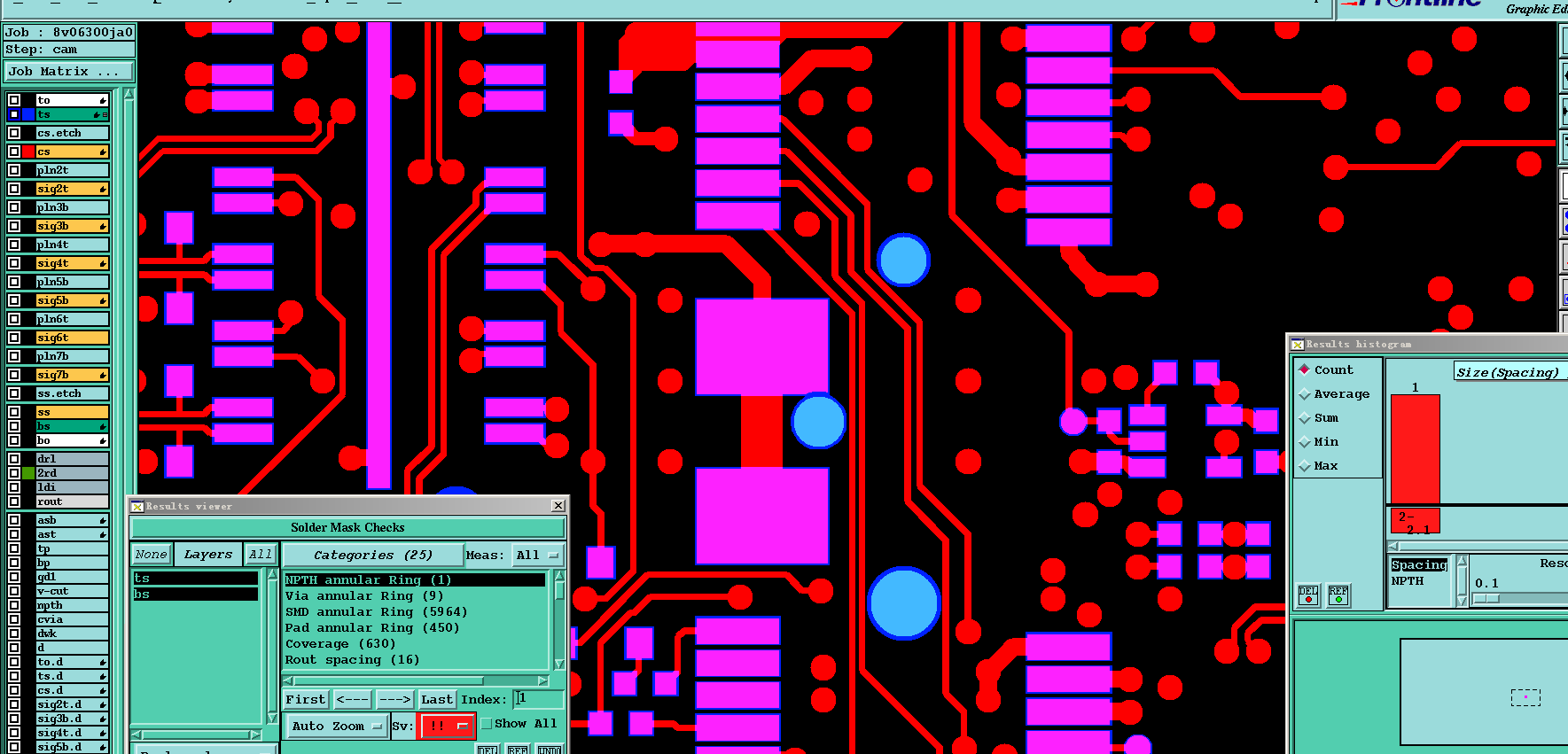This screenshot has width=1568, height=754.
Task: Select the Sum radio button
Action: [1304, 417]
